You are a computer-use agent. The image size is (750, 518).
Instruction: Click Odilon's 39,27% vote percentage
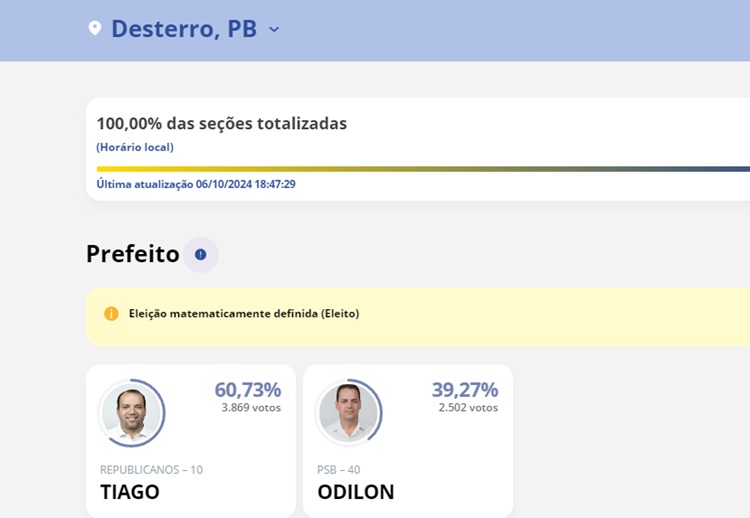click(465, 389)
